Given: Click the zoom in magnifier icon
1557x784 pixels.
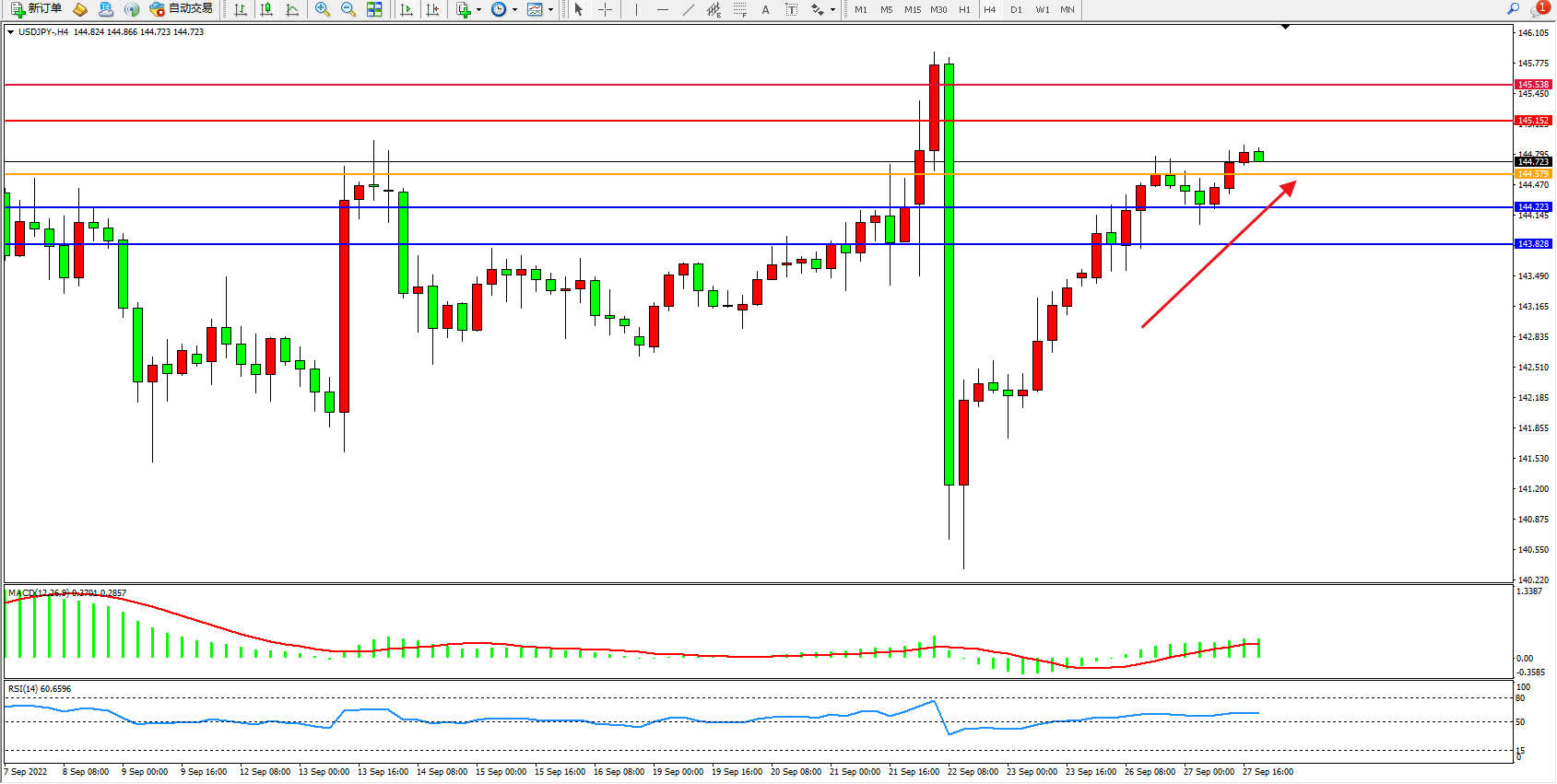Looking at the screenshot, I should click(x=323, y=9).
